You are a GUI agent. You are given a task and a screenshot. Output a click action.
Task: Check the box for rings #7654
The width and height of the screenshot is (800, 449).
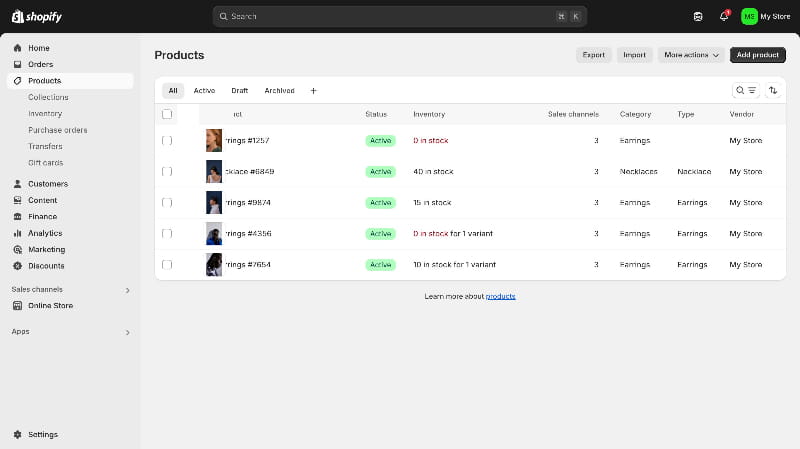167,264
